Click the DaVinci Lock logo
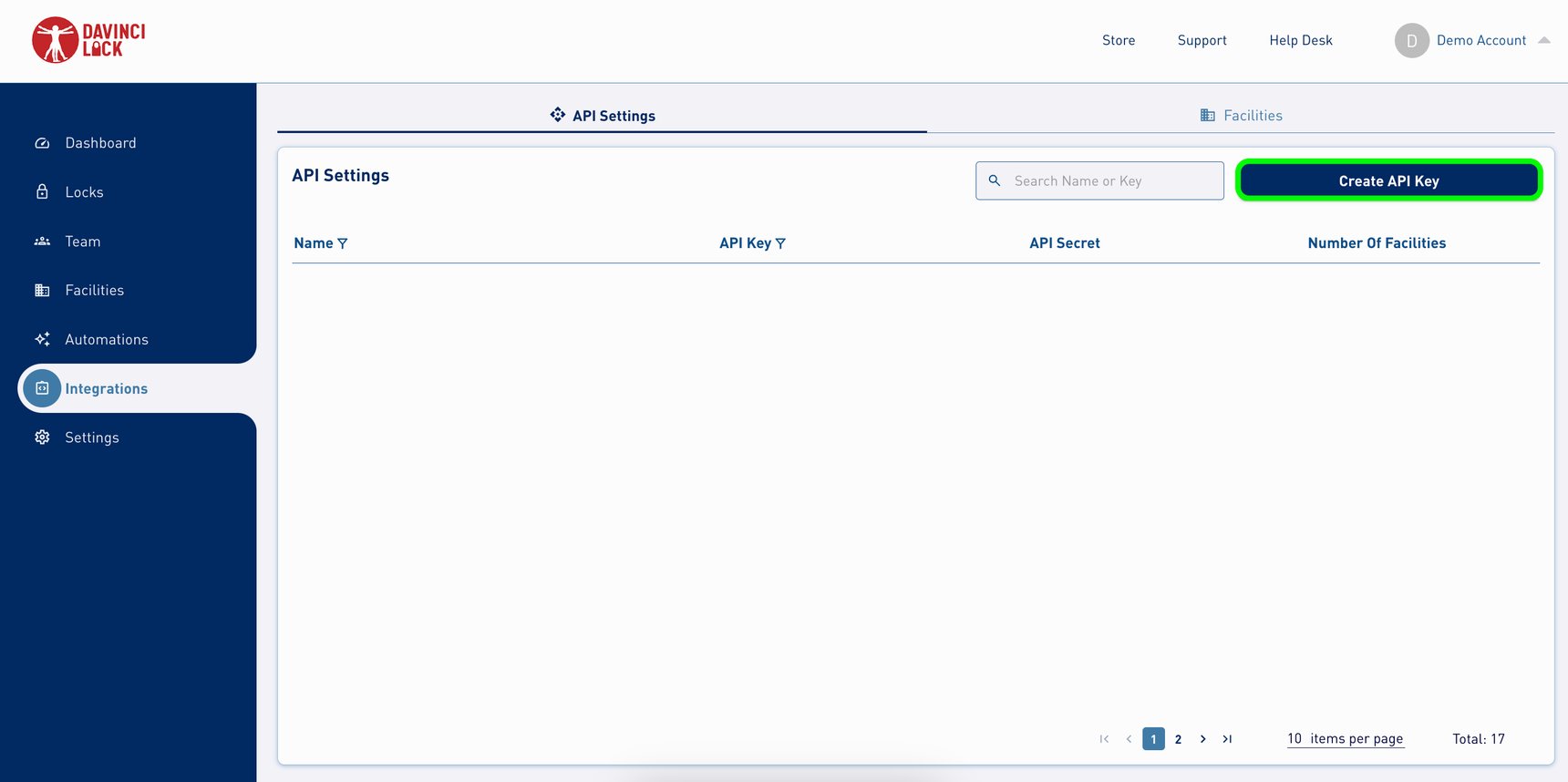The width and height of the screenshot is (1568, 782). coord(88,40)
